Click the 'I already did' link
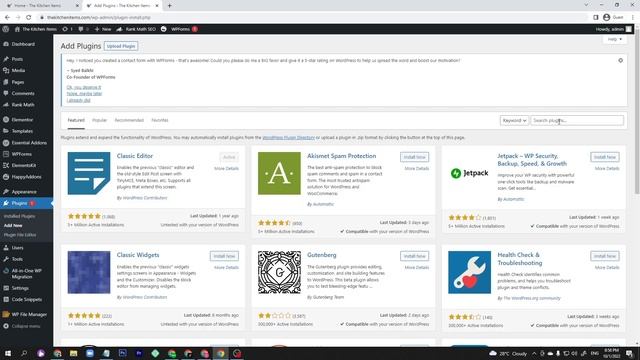 (78, 100)
